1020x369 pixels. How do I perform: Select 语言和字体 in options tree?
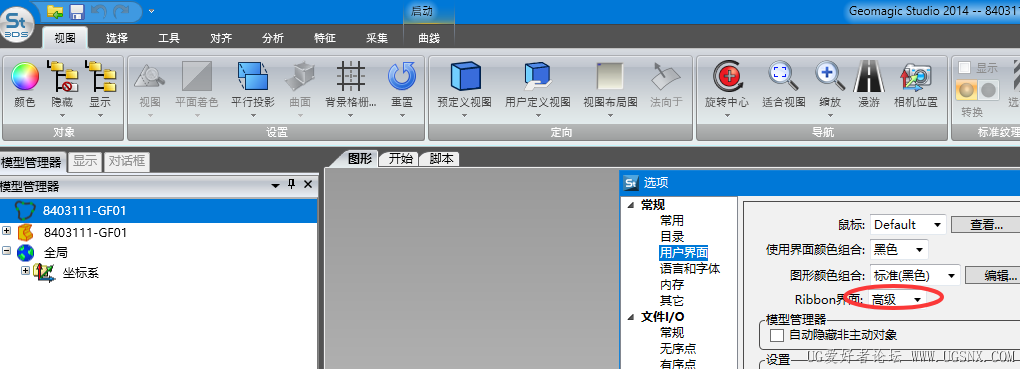tap(690, 268)
